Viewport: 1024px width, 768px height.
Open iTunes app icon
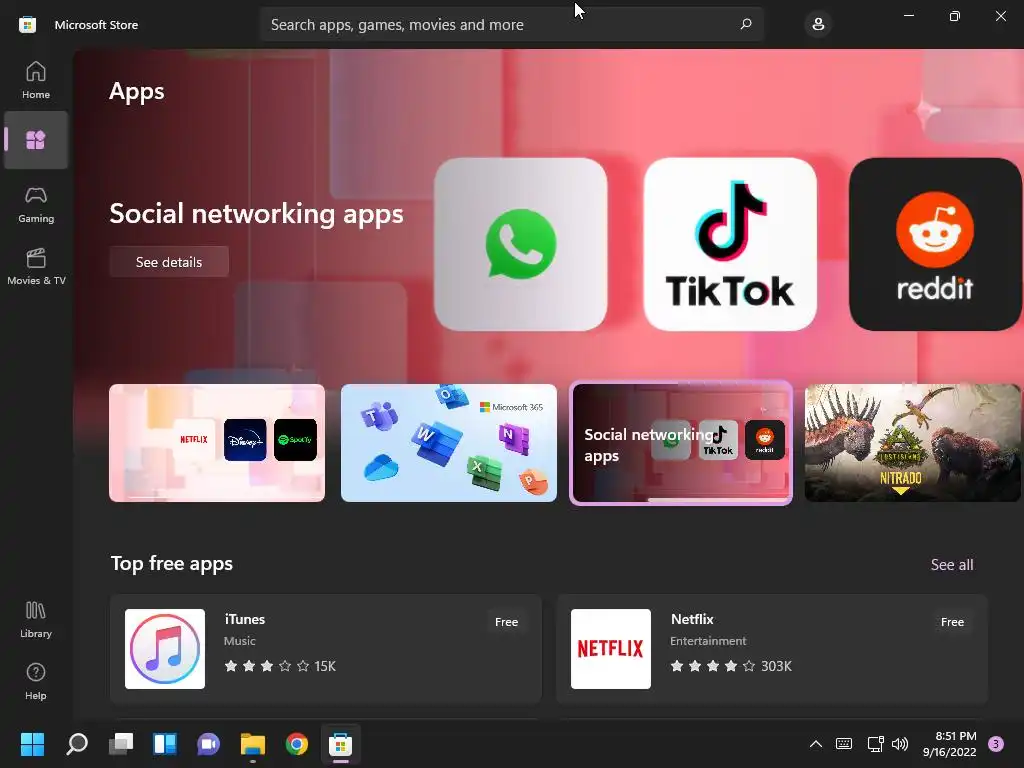(x=165, y=648)
